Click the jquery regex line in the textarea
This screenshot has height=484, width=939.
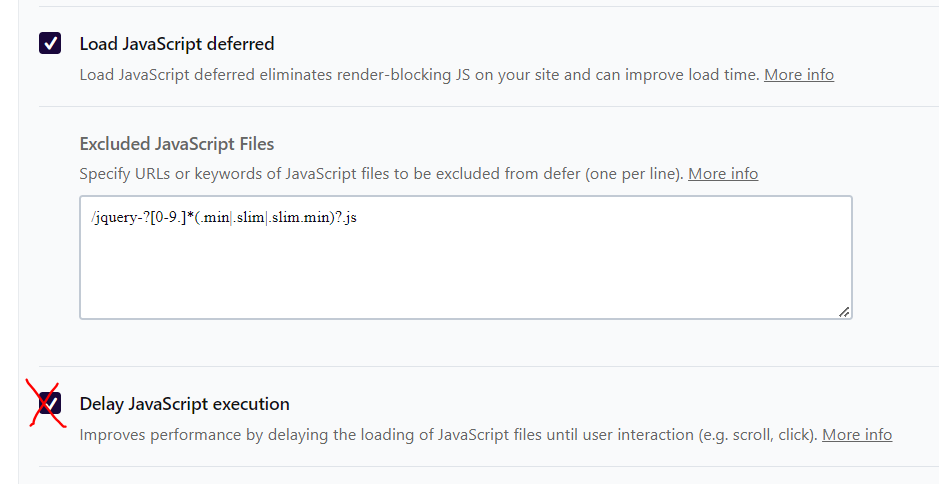point(223,218)
